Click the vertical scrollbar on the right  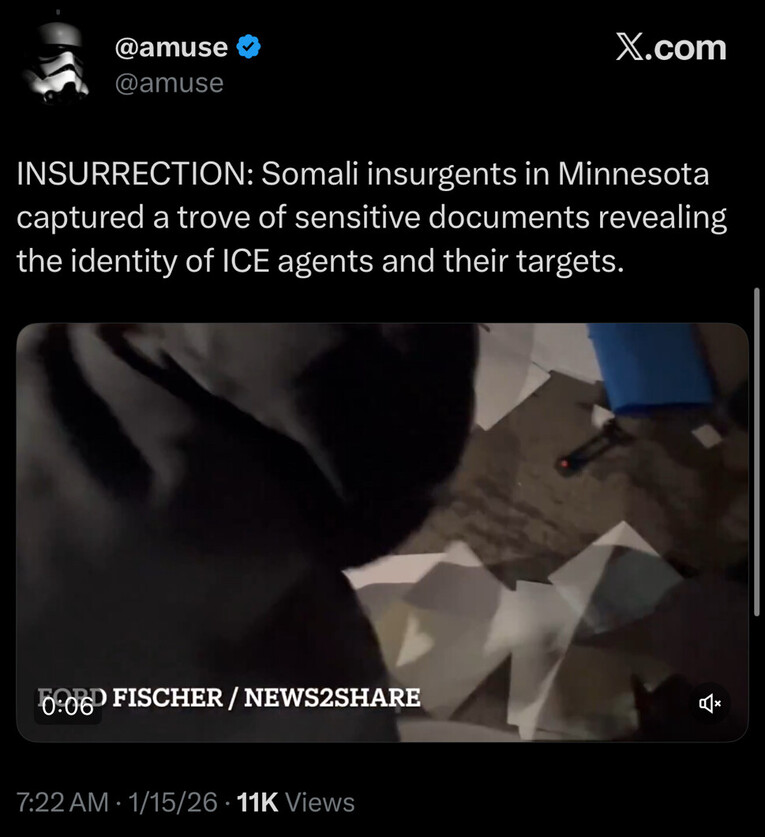click(756, 452)
